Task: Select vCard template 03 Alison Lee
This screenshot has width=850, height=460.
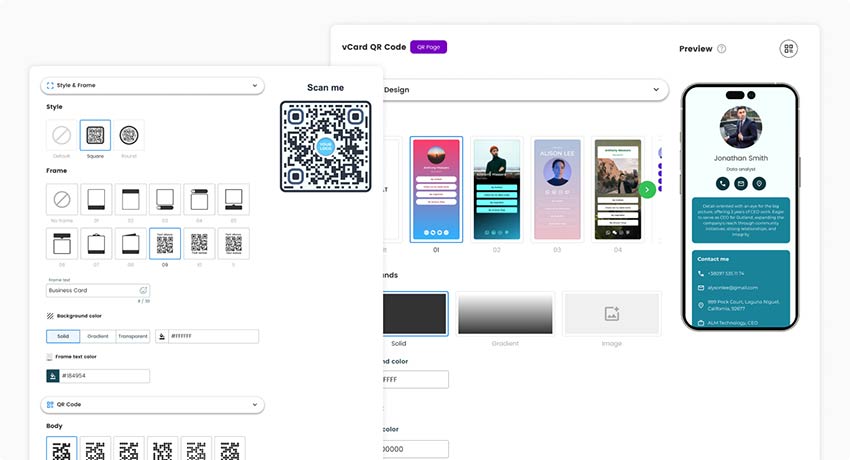Action: (x=557, y=189)
